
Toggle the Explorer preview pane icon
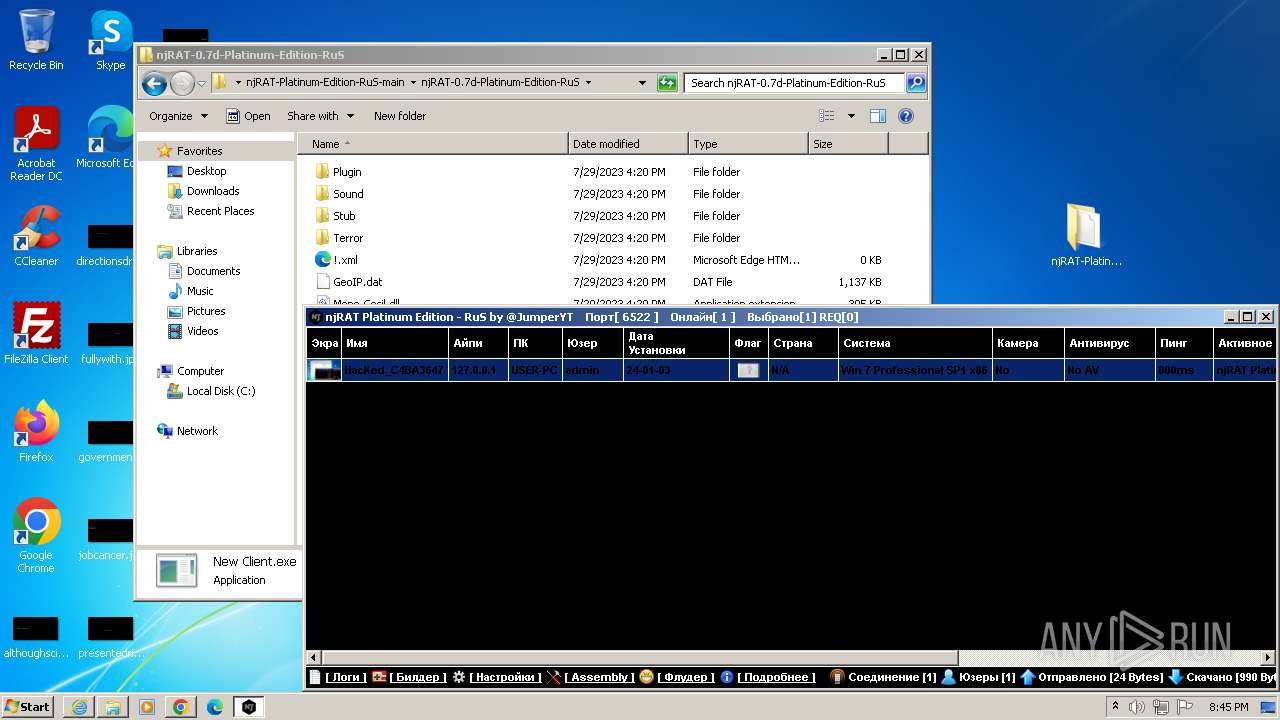[877, 116]
